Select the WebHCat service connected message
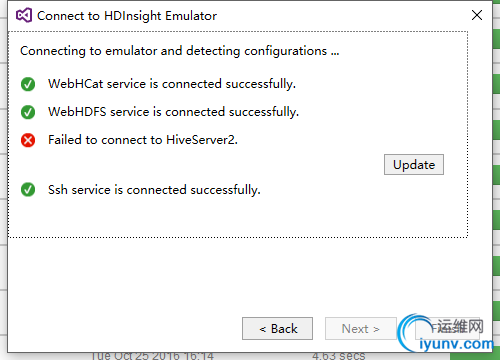The image size is (500, 360). tap(172, 84)
